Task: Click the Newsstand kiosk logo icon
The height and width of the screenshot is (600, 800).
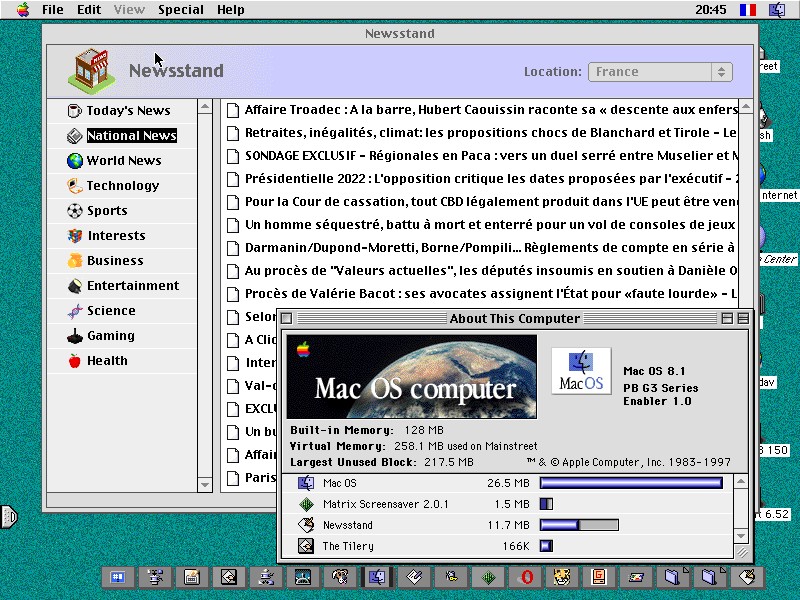Action: (x=91, y=70)
